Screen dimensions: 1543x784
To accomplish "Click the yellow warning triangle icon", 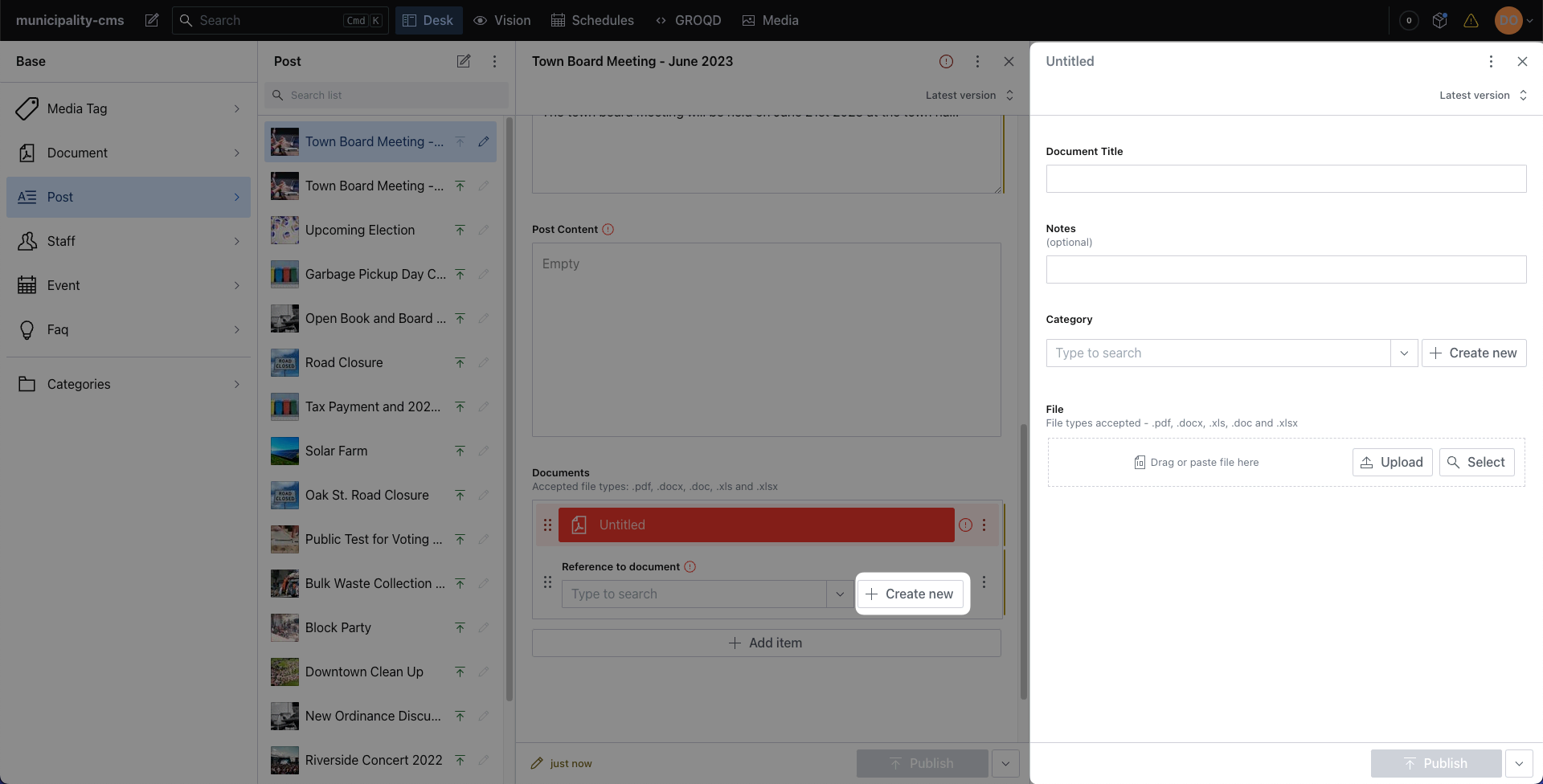I will (x=1471, y=20).
